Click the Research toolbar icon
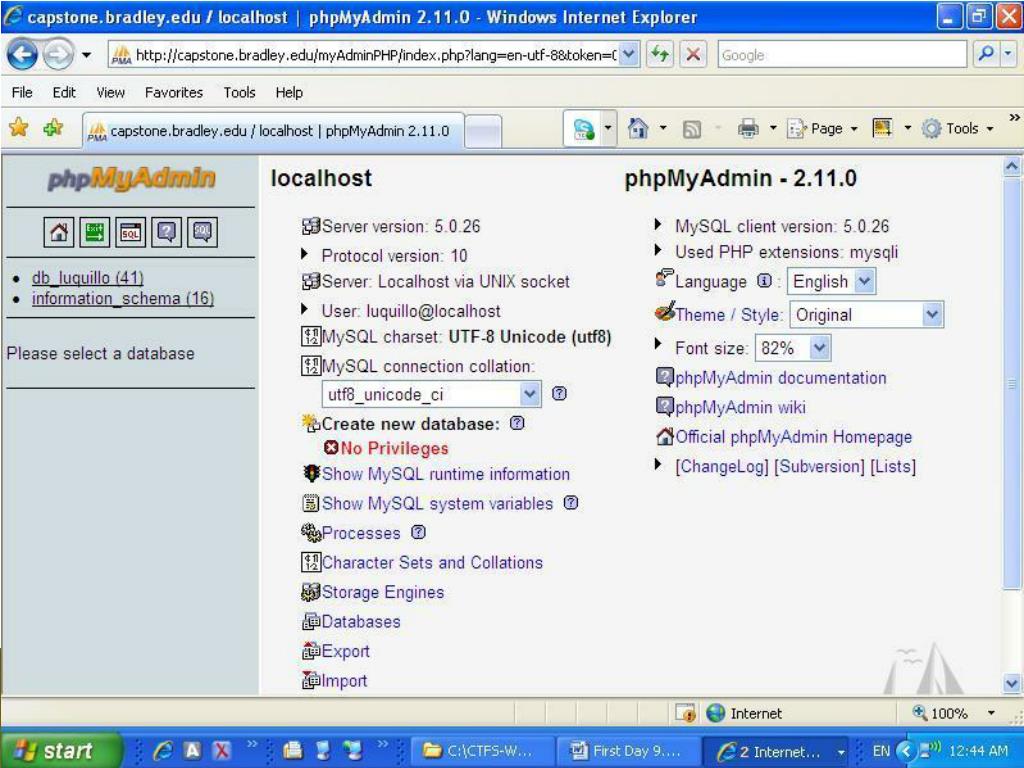The width and height of the screenshot is (1024, 768). tap(882, 128)
